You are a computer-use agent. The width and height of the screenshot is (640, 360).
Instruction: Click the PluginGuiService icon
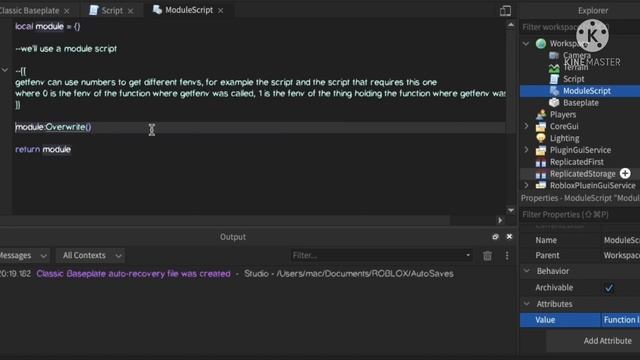541,150
